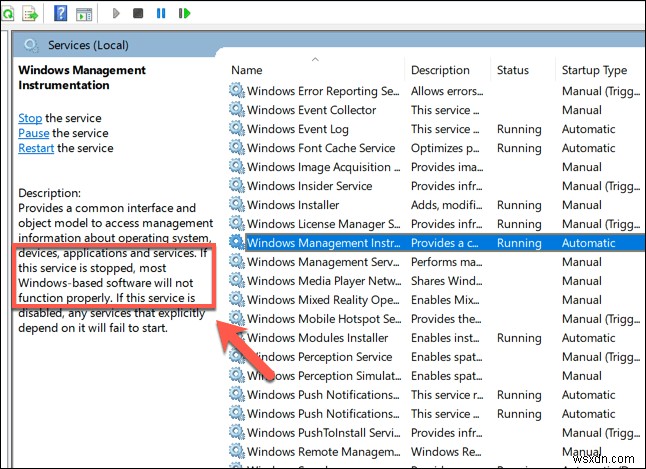This screenshot has height=469, width=646.
Task: Sort by the Startup Type column header
Action: (x=595, y=70)
